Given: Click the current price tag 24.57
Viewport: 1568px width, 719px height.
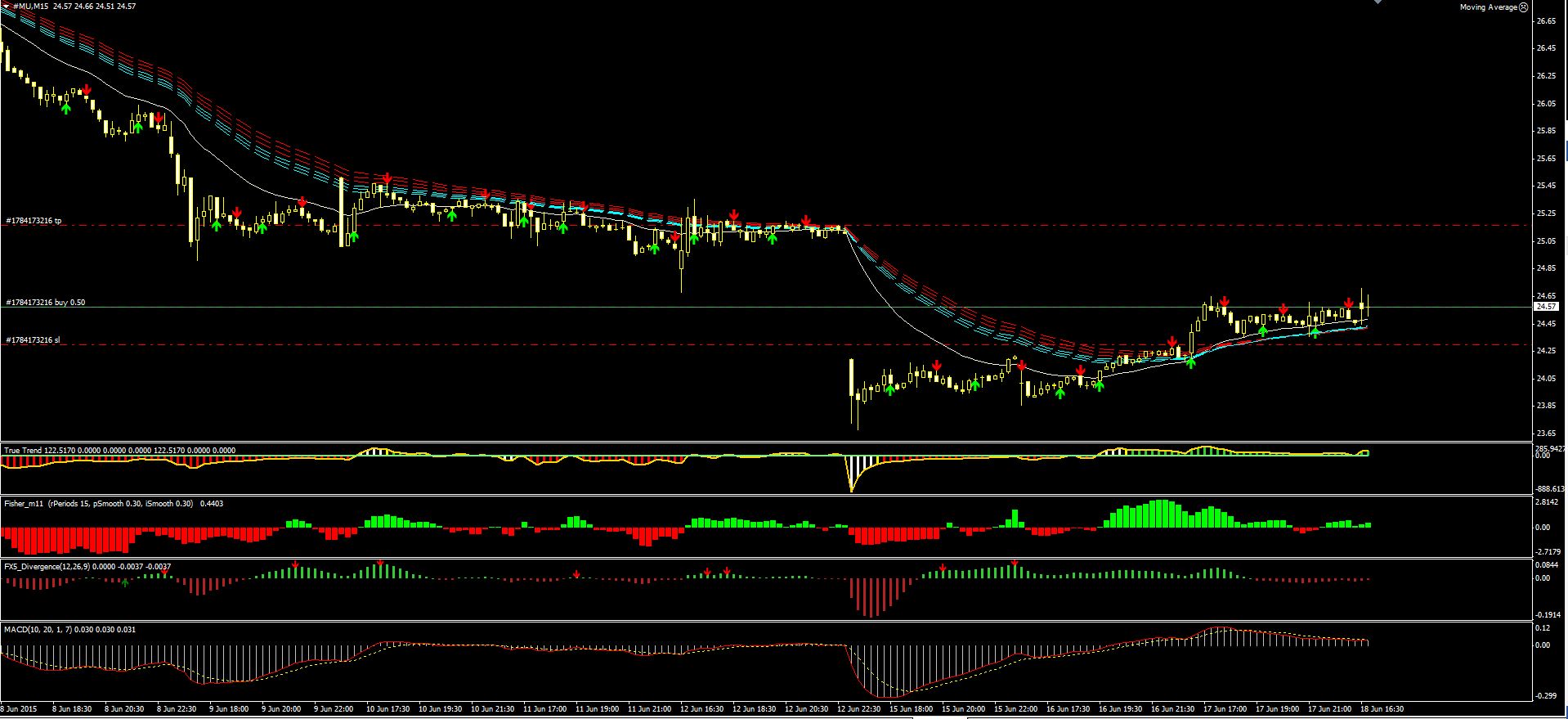Looking at the screenshot, I should point(1545,306).
